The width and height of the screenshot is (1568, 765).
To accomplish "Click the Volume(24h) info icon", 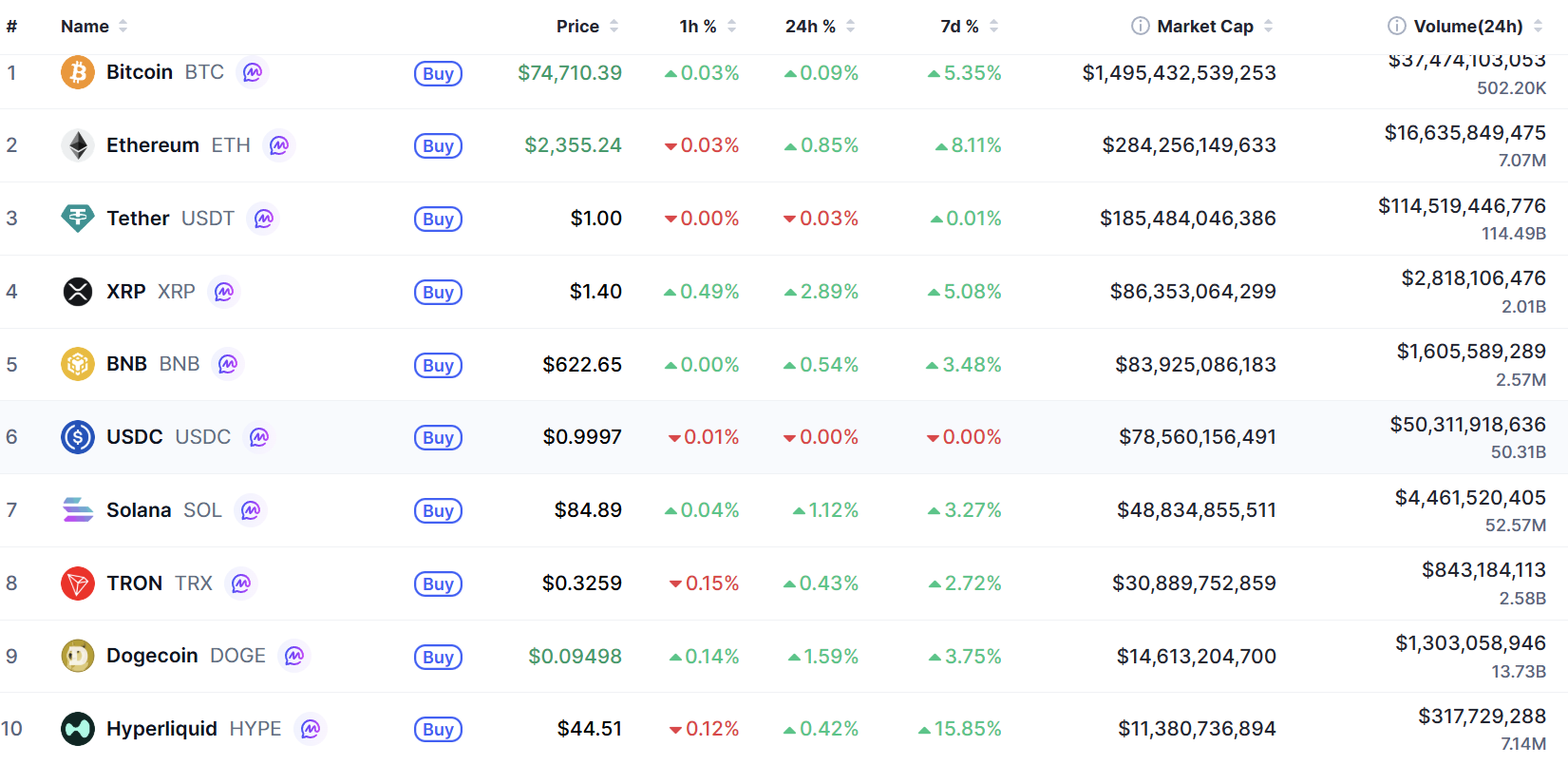I will 1396,26.
